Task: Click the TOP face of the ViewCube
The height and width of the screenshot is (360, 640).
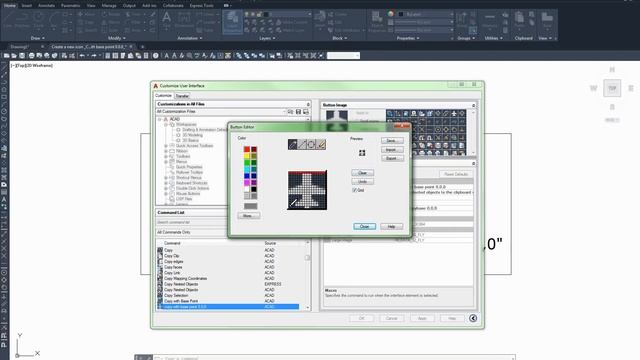Action: pyautogui.click(x=612, y=88)
